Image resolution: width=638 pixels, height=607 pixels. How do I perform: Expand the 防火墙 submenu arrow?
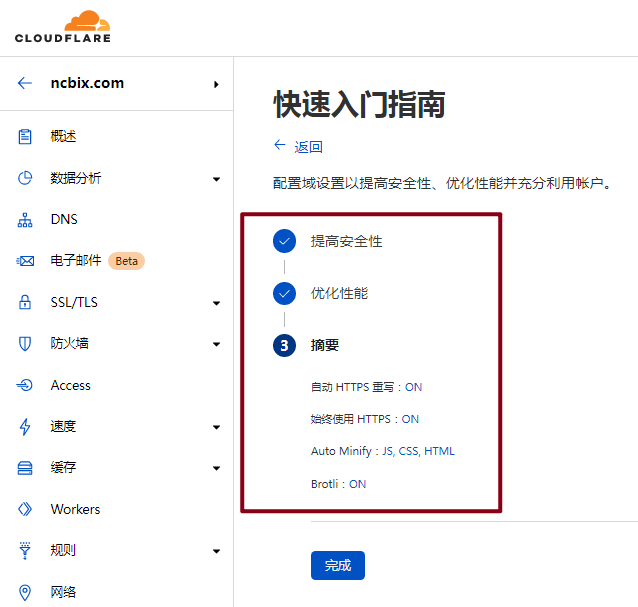pyautogui.click(x=216, y=344)
